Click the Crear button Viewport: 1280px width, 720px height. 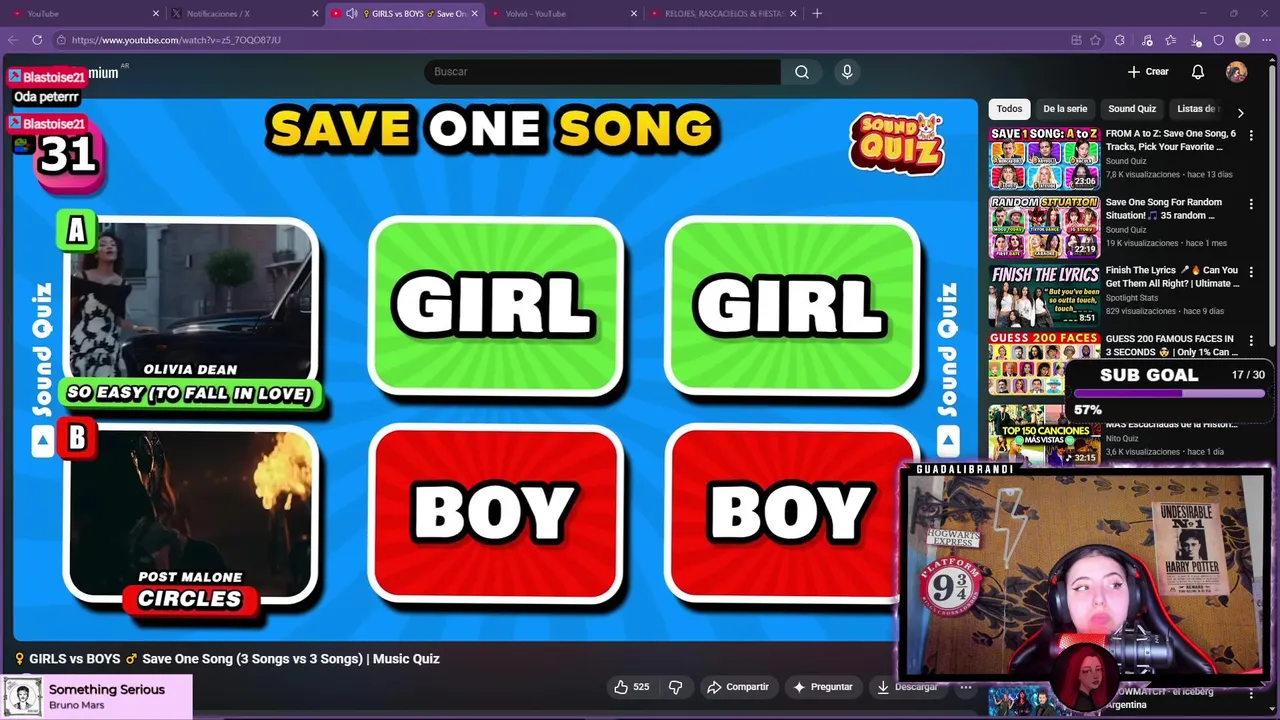[x=1148, y=72]
